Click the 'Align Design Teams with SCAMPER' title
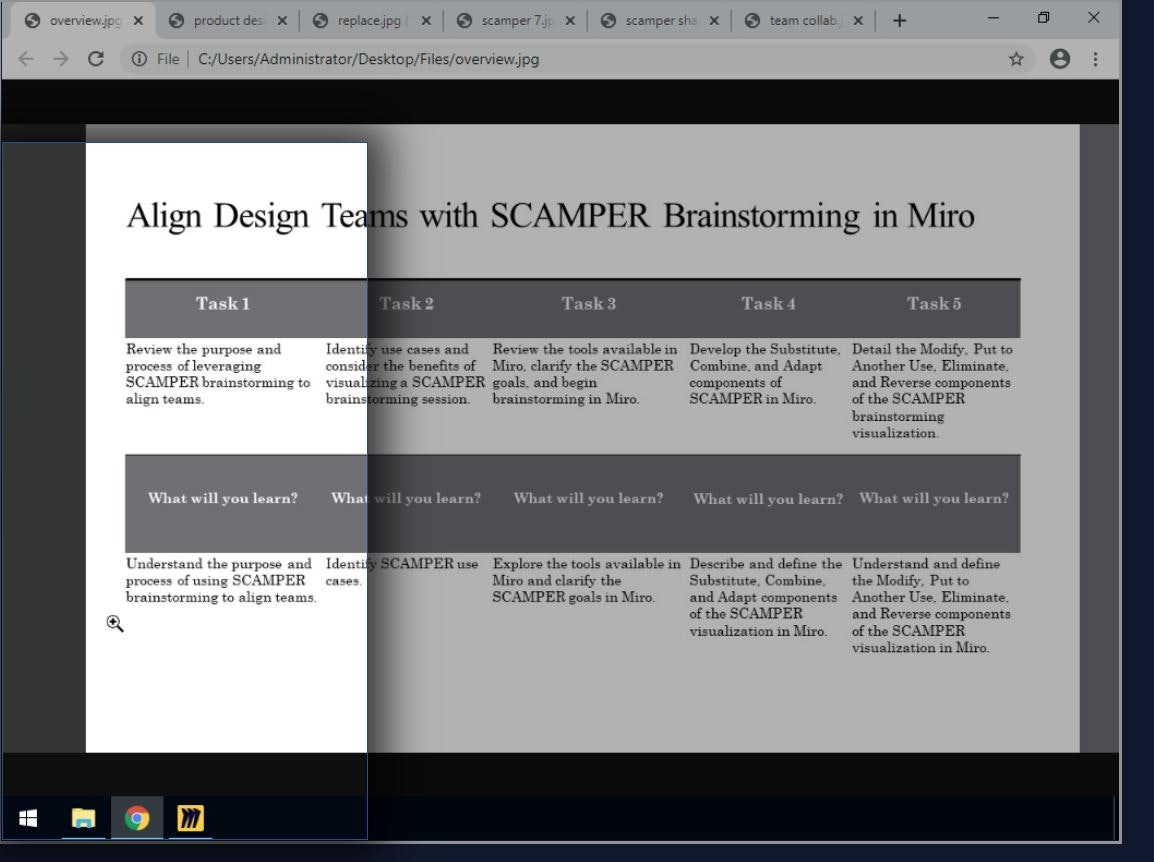Viewport: 1154px width, 862px height. click(x=551, y=216)
